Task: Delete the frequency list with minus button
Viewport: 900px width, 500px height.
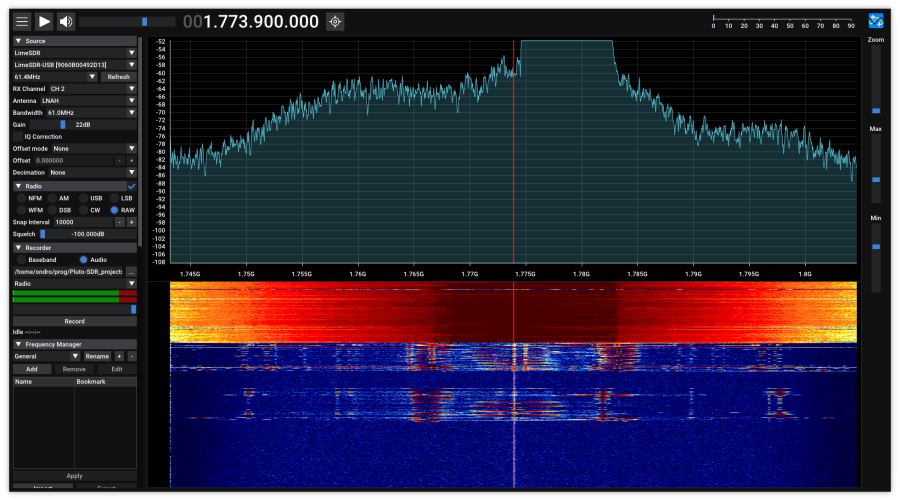Action: [132, 356]
